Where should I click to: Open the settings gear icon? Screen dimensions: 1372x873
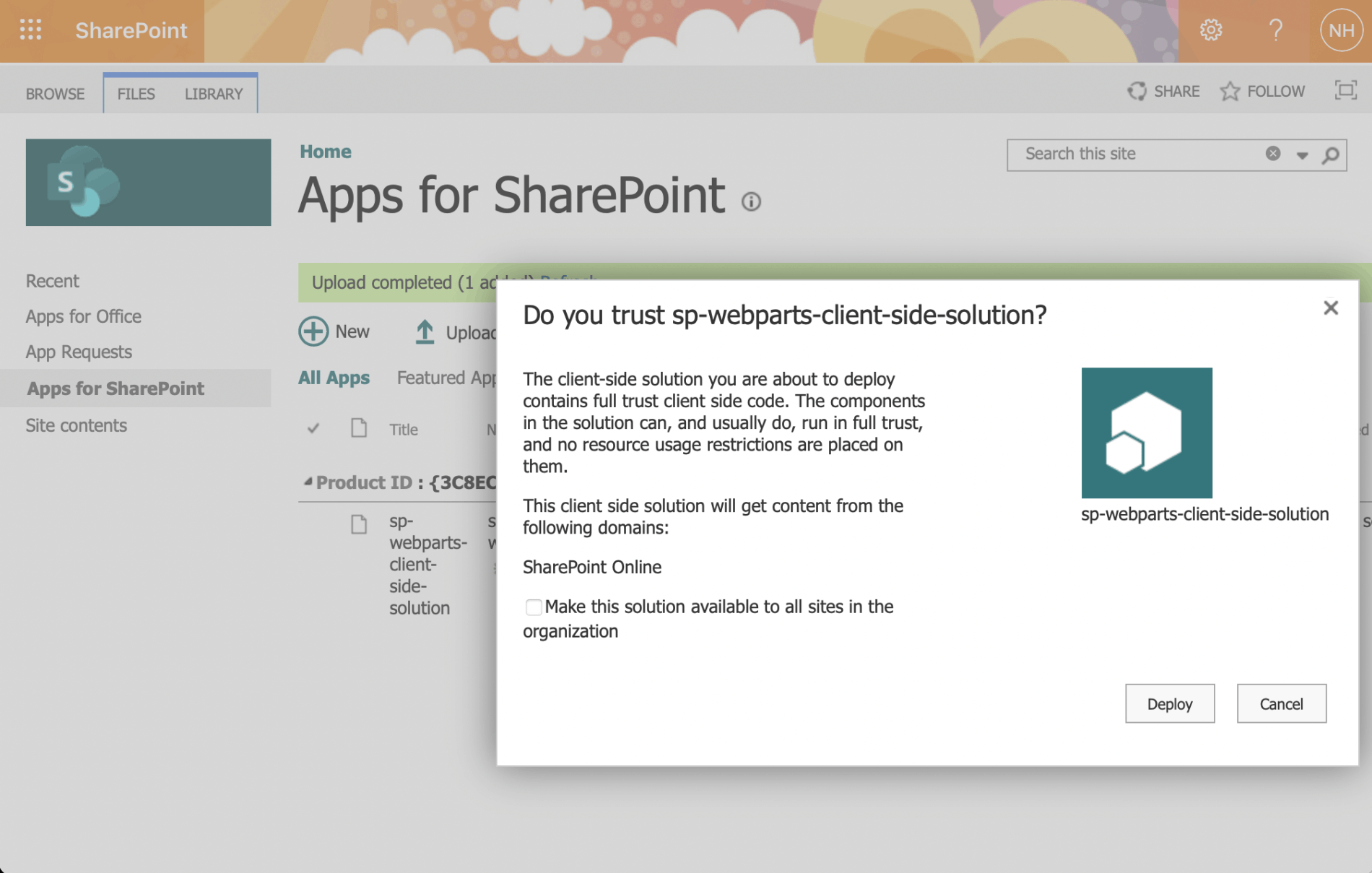(1210, 30)
